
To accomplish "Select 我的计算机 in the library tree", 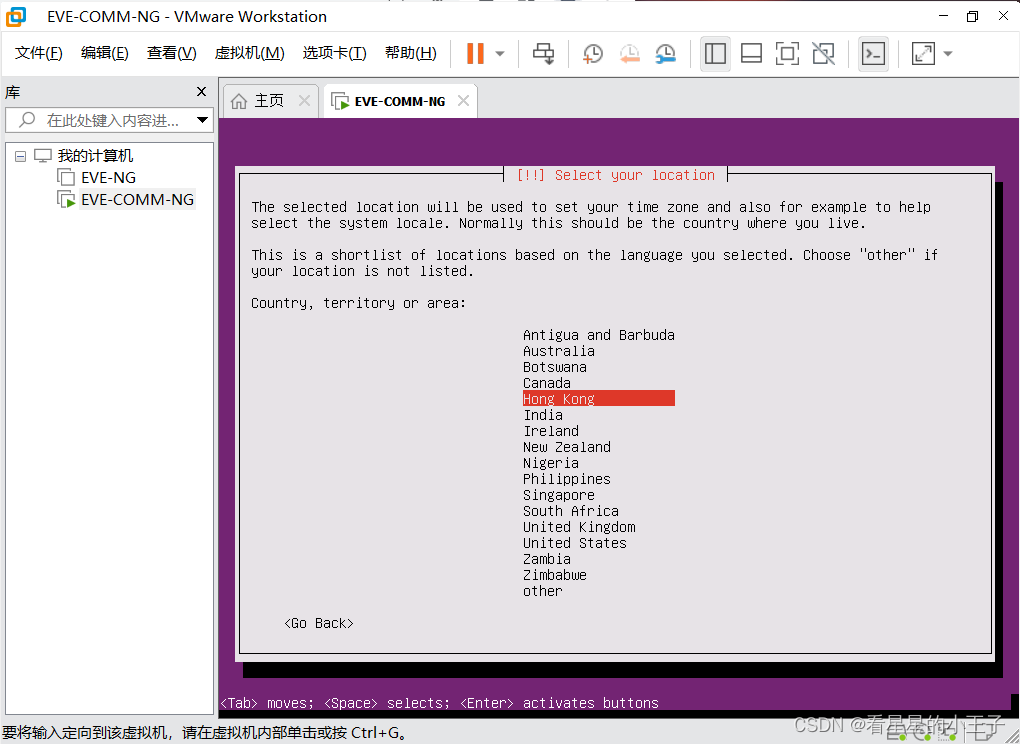I will tap(95, 156).
